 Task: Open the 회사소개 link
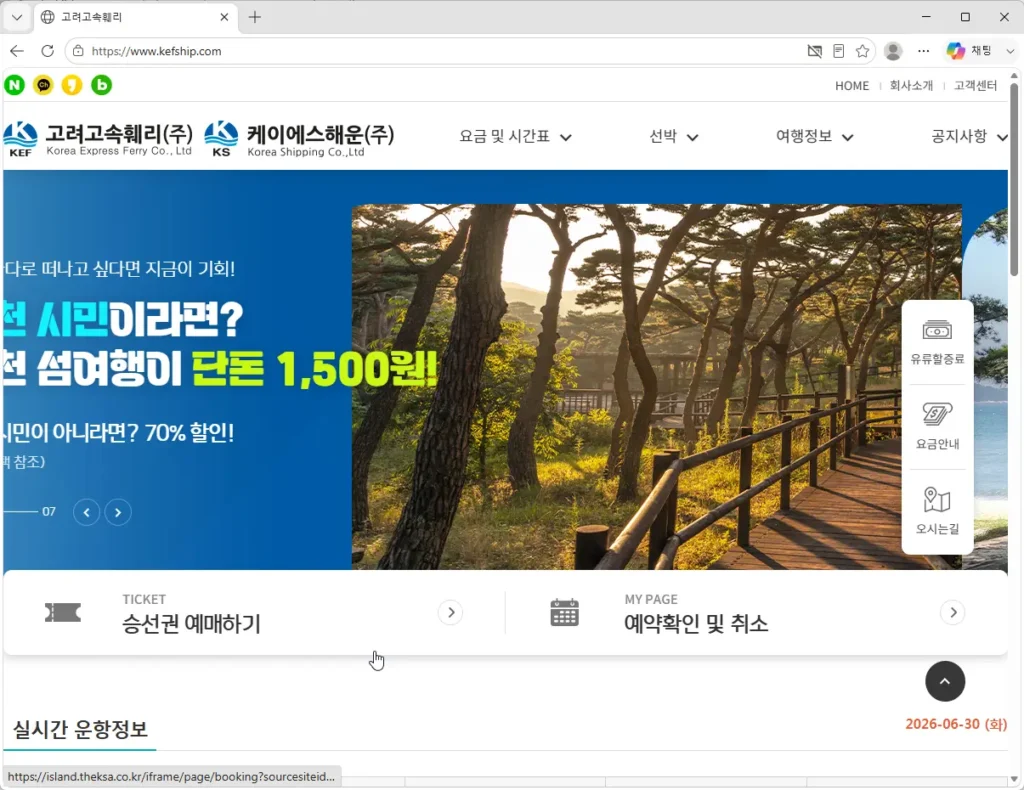click(911, 86)
